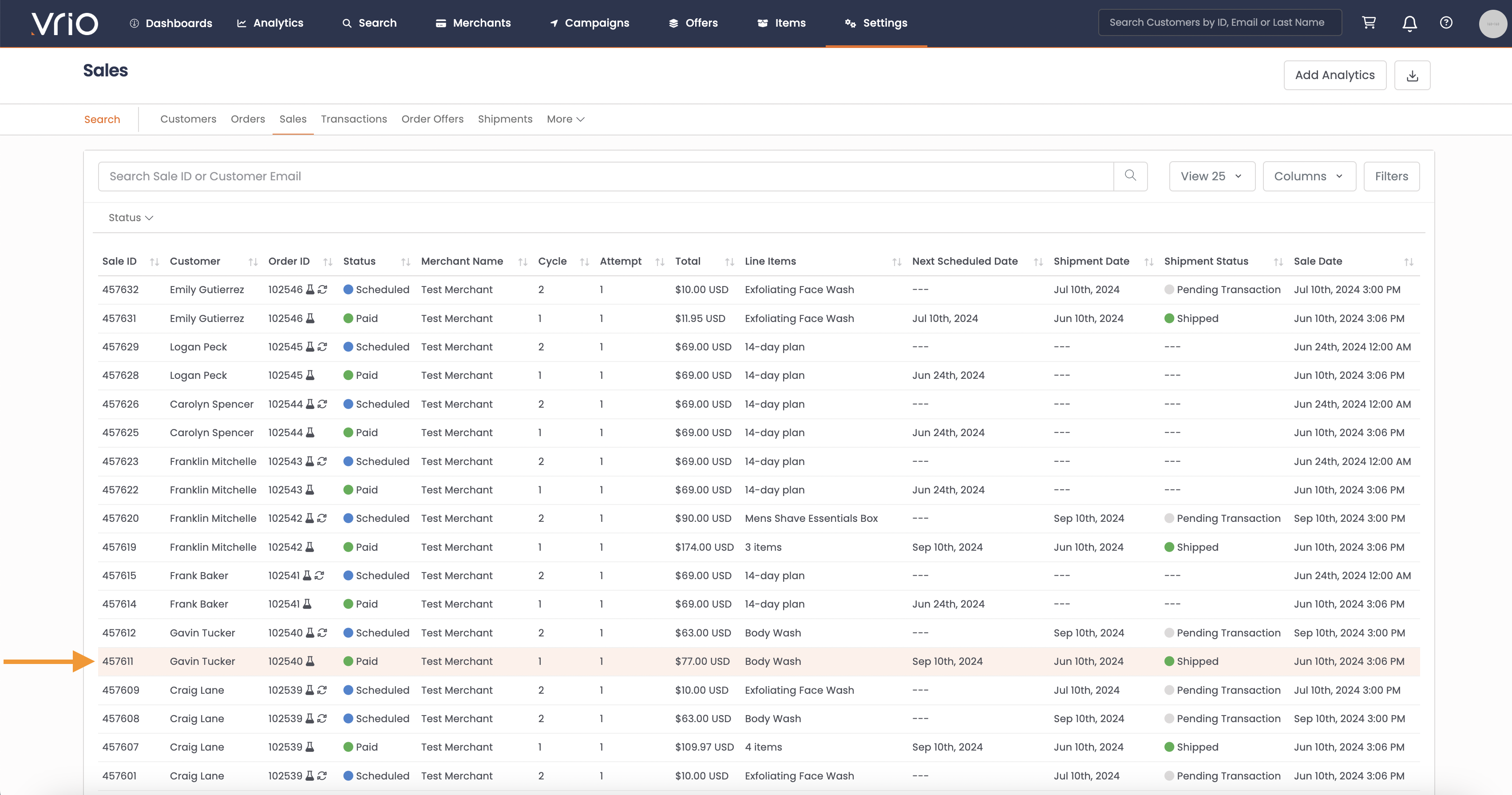Click '4 items' line items on sale 457607

[763, 747]
